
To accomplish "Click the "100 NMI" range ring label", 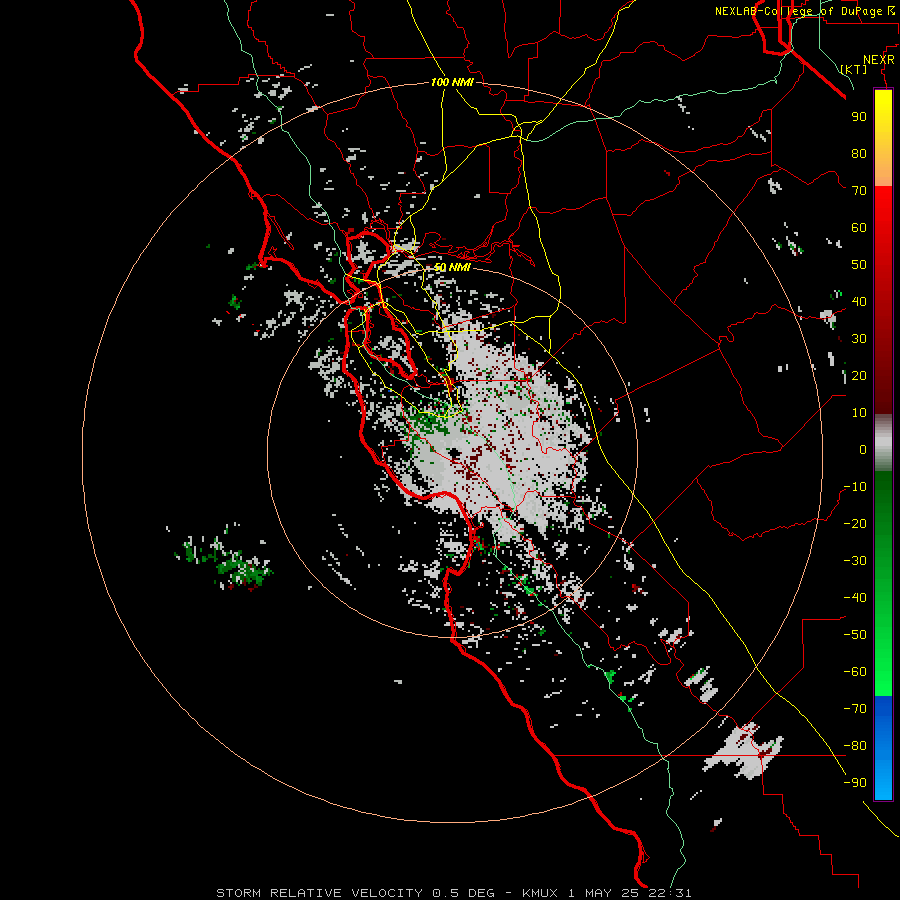I will (452, 82).
